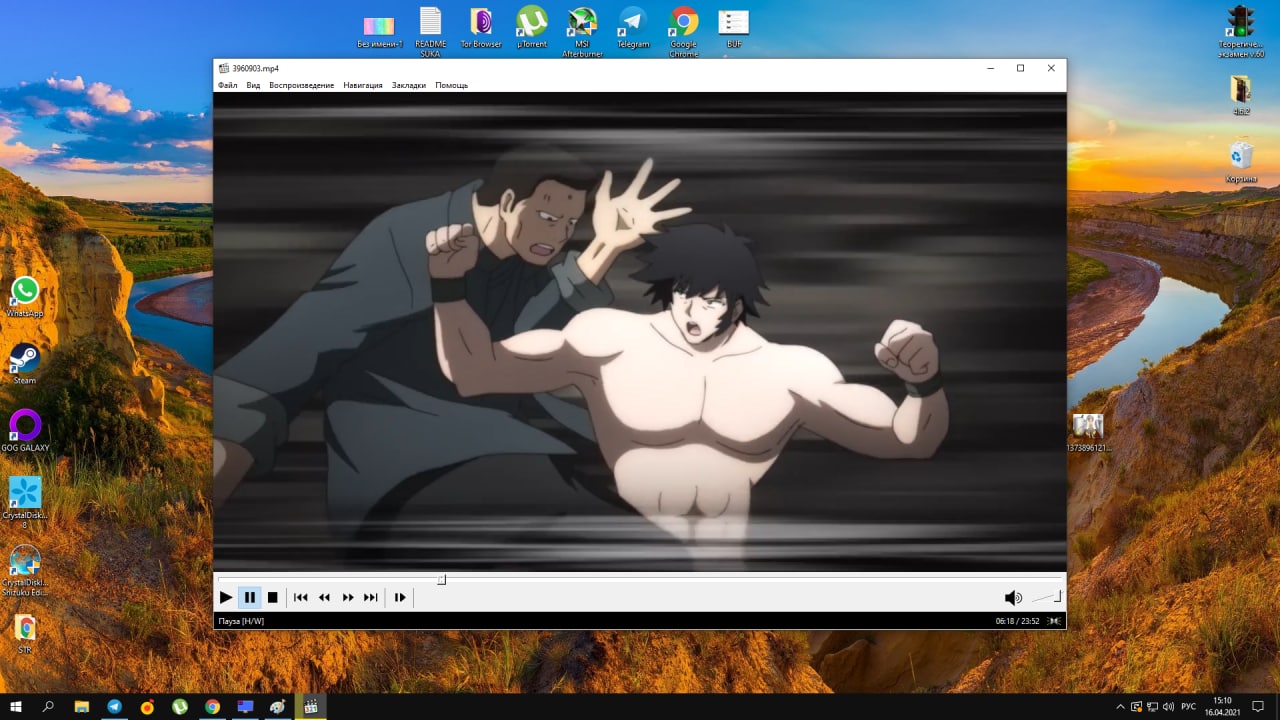Image resolution: width=1280 pixels, height=720 pixels.
Task: Click the Play button in the player
Action: tap(226, 597)
